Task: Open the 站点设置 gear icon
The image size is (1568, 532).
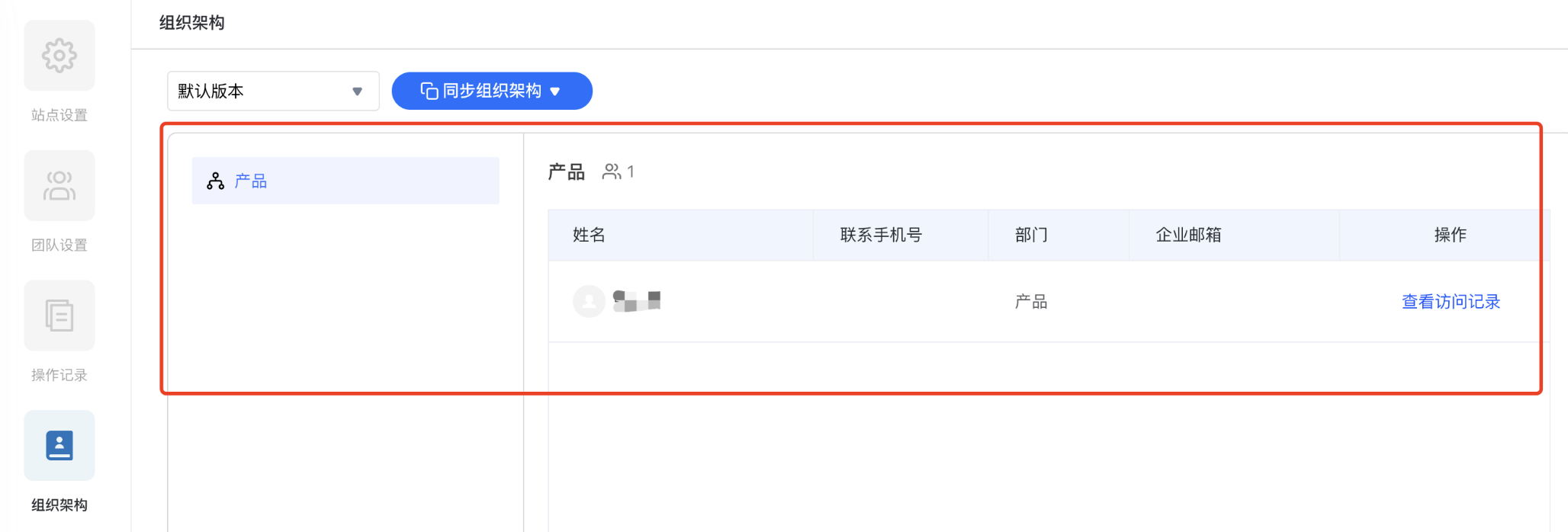Action: pos(59,56)
